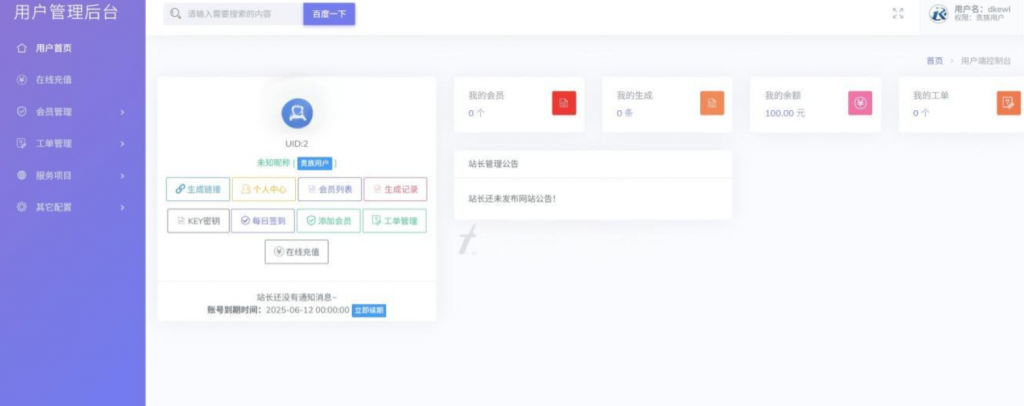This screenshot has width=1024, height=406.
Task: Click the orange 我的工单 card icon
Action: [1008, 103]
